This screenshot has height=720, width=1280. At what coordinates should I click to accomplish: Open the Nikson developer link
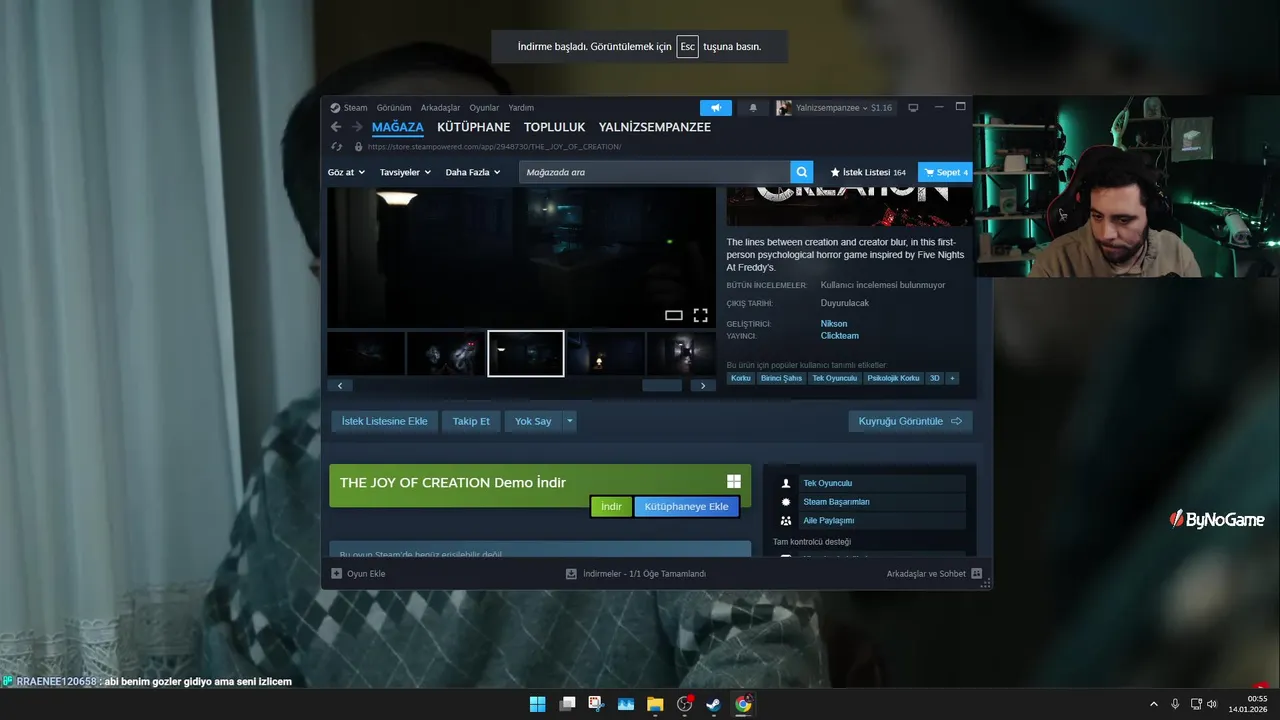pos(834,324)
